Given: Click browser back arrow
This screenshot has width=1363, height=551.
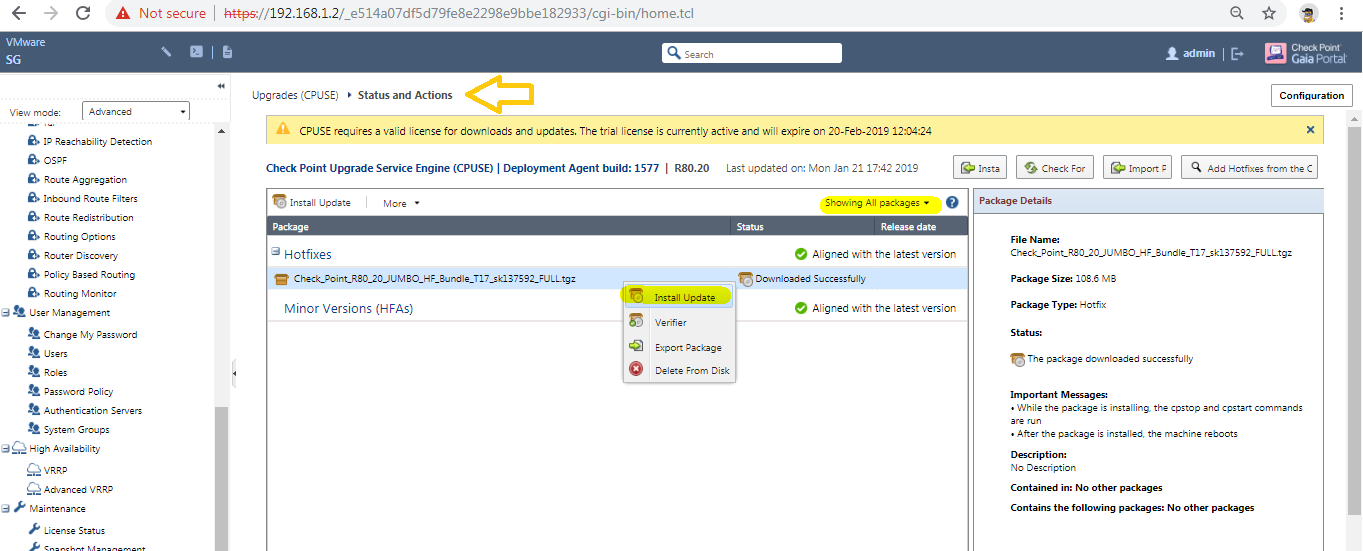Looking at the screenshot, I should click(x=20, y=14).
